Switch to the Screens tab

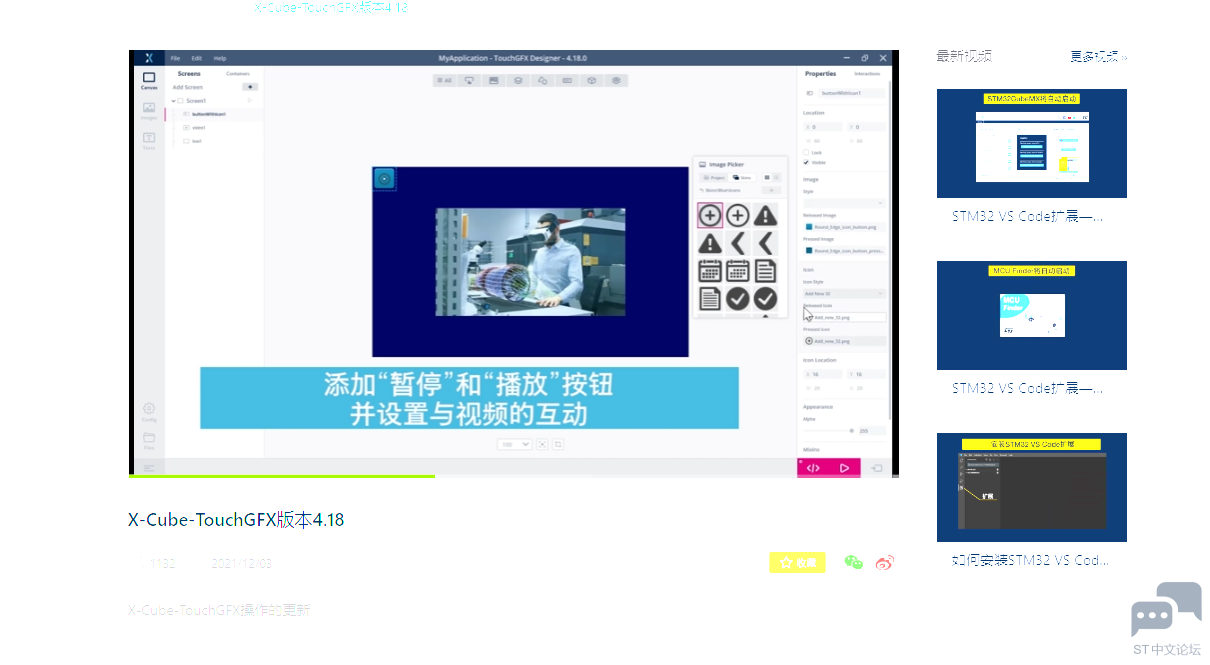point(189,74)
